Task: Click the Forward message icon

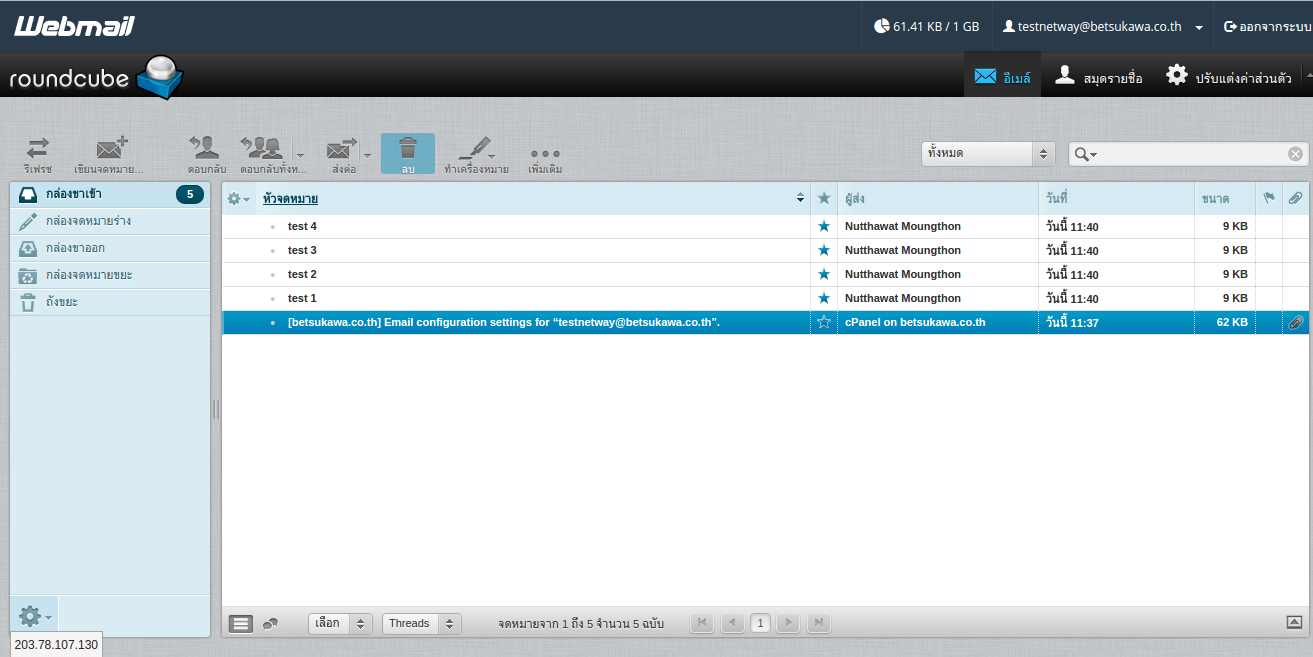Action: click(x=342, y=152)
